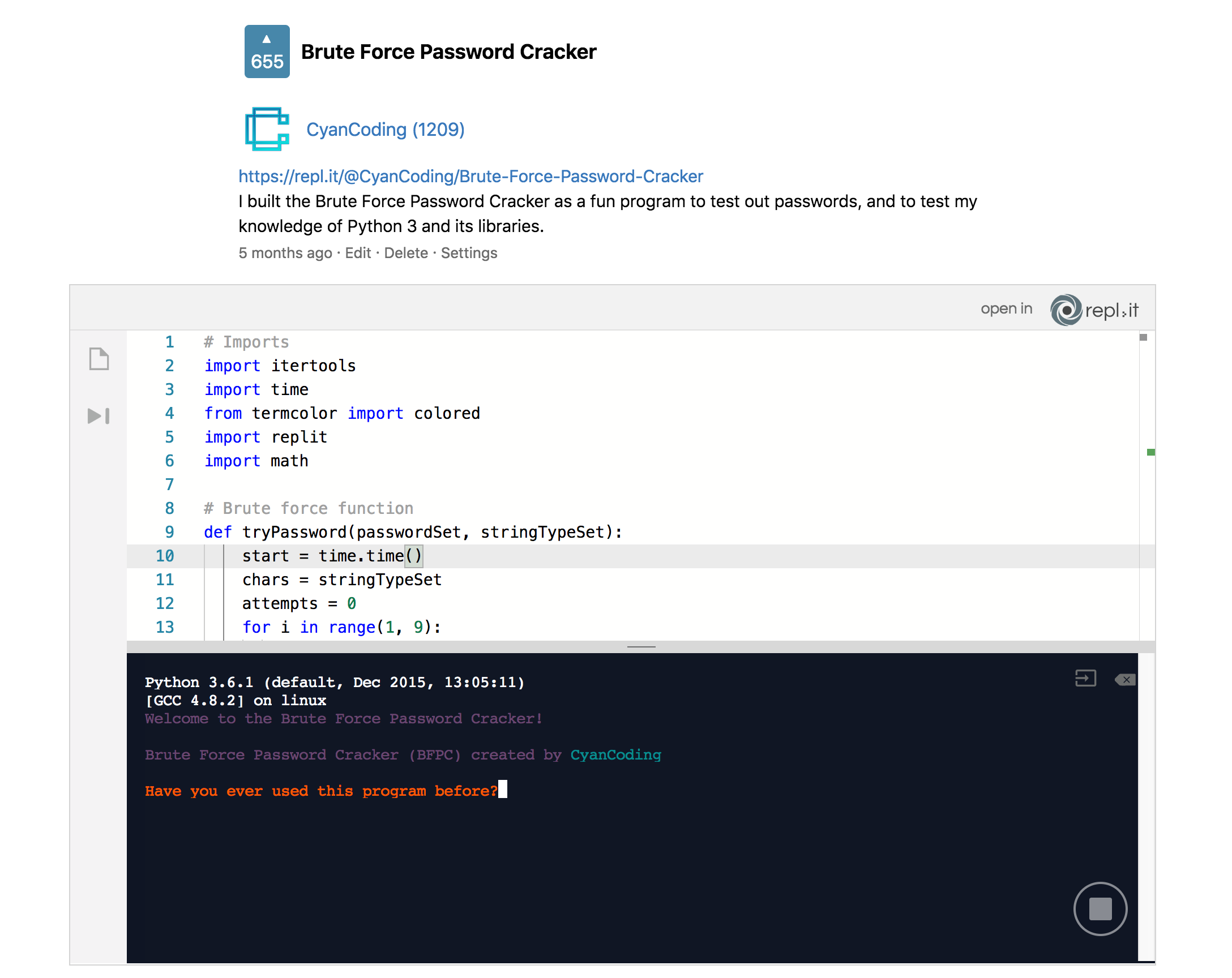The width and height of the screenshot is (1232, 978).
Task: Click 'Welcome to the Brute Force Password Cracker!' console line
Action: pos(344,719)
